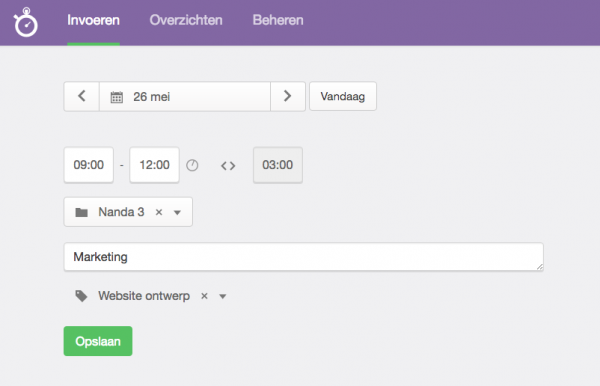Screen dimensions: 600x386
Task: Clear the Website ontwerp tag
Action: click(x=204, y=296)
